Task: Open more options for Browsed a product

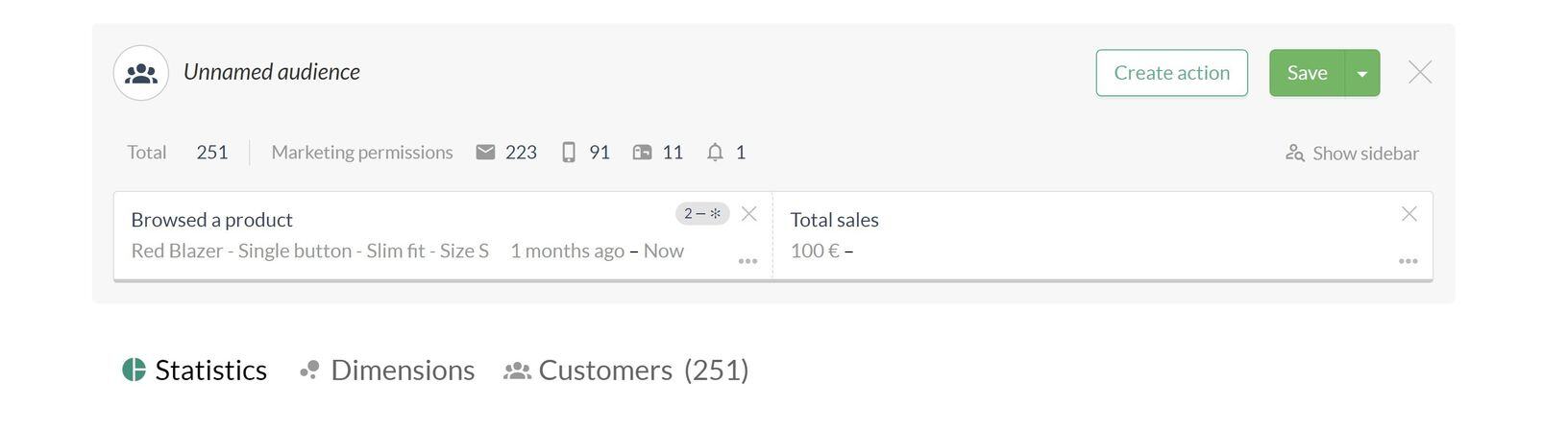Action: pyautogui.click(x=747, y=261)
